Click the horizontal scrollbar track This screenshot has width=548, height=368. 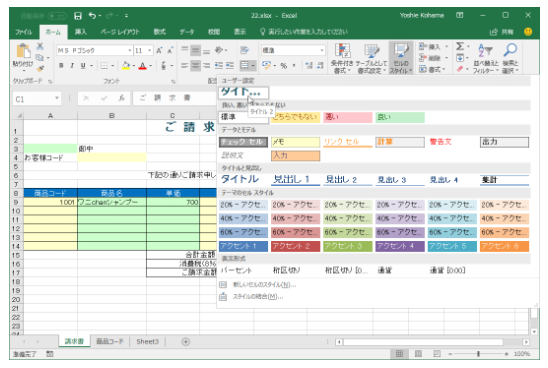423,342
